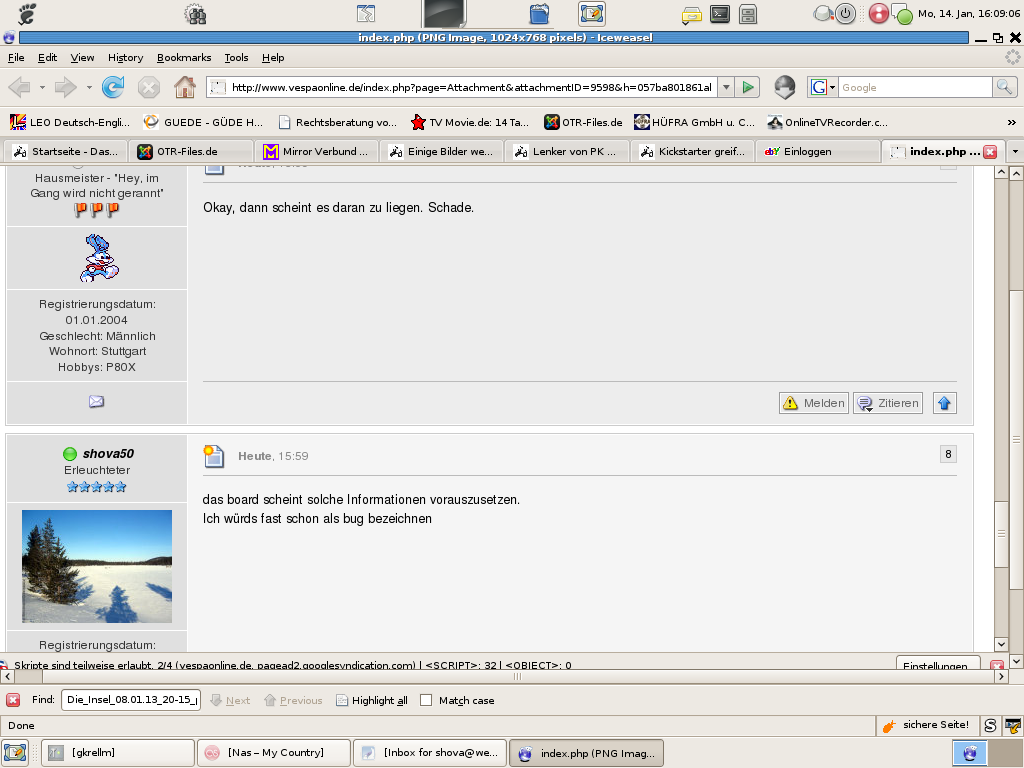The width and height of the screenshot is (1024, 768).
Task: Click the Melden button
Action: tap(814, 403)
